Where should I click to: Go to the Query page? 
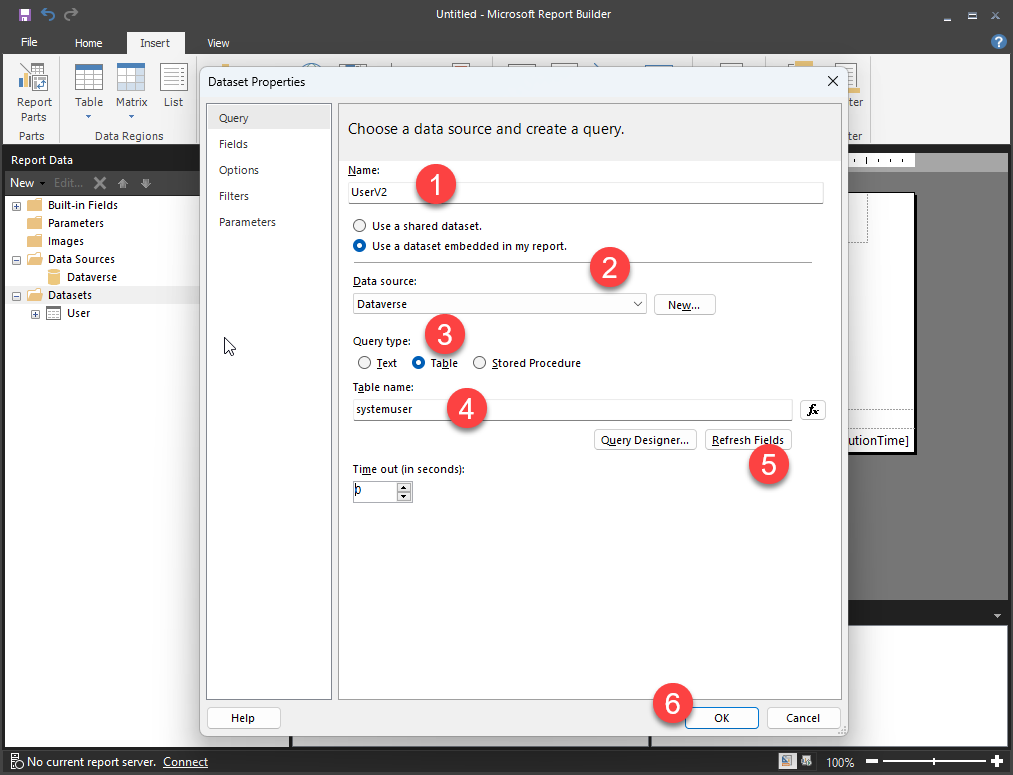268,118
